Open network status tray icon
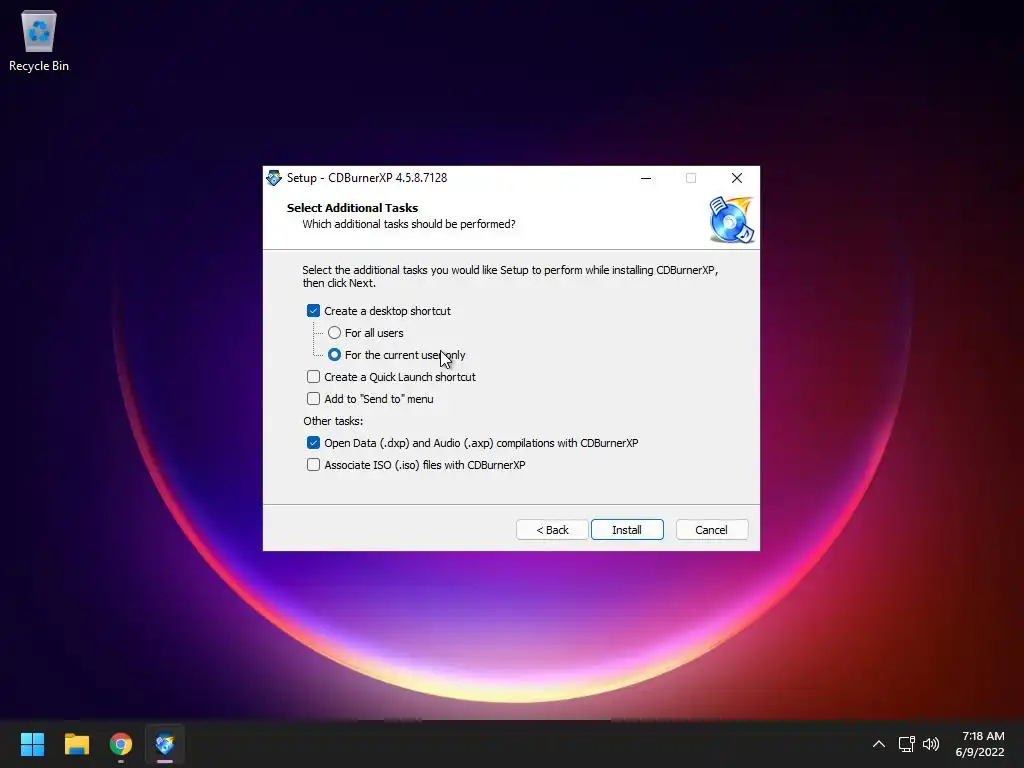Image resolution: width=1024 pixels, height=768 pixels. (x=906, y=744)
